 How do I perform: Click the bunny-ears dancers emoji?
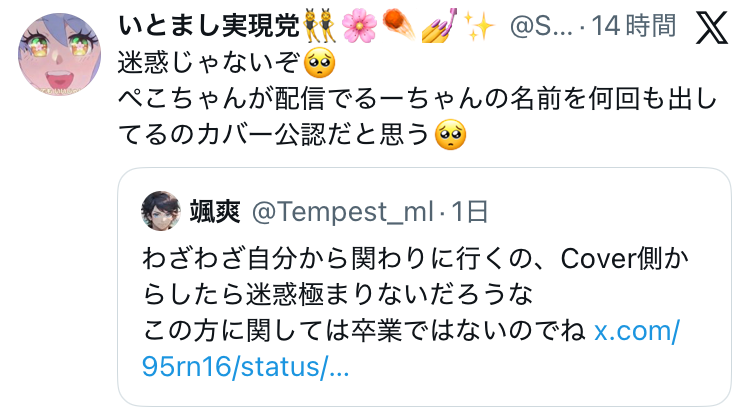click(x=320, y=26)
